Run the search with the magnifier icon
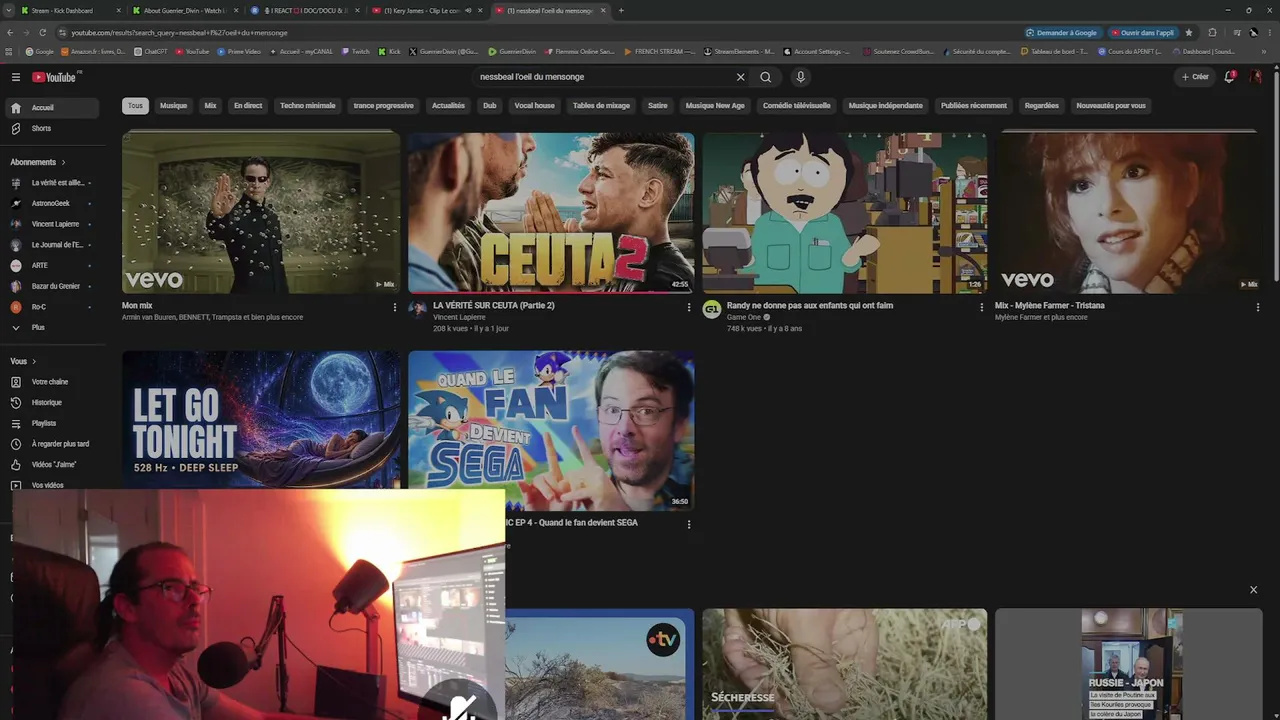The width and height of the screenshot is (1280, 720). point(766,77)
